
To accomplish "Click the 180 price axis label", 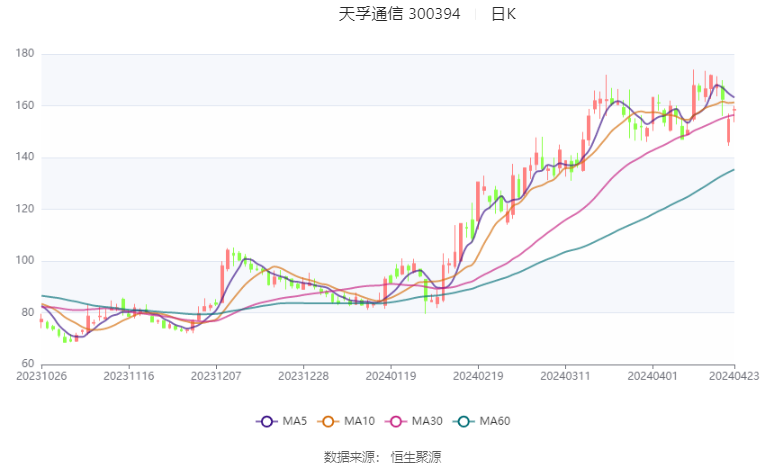I will 25,53.
